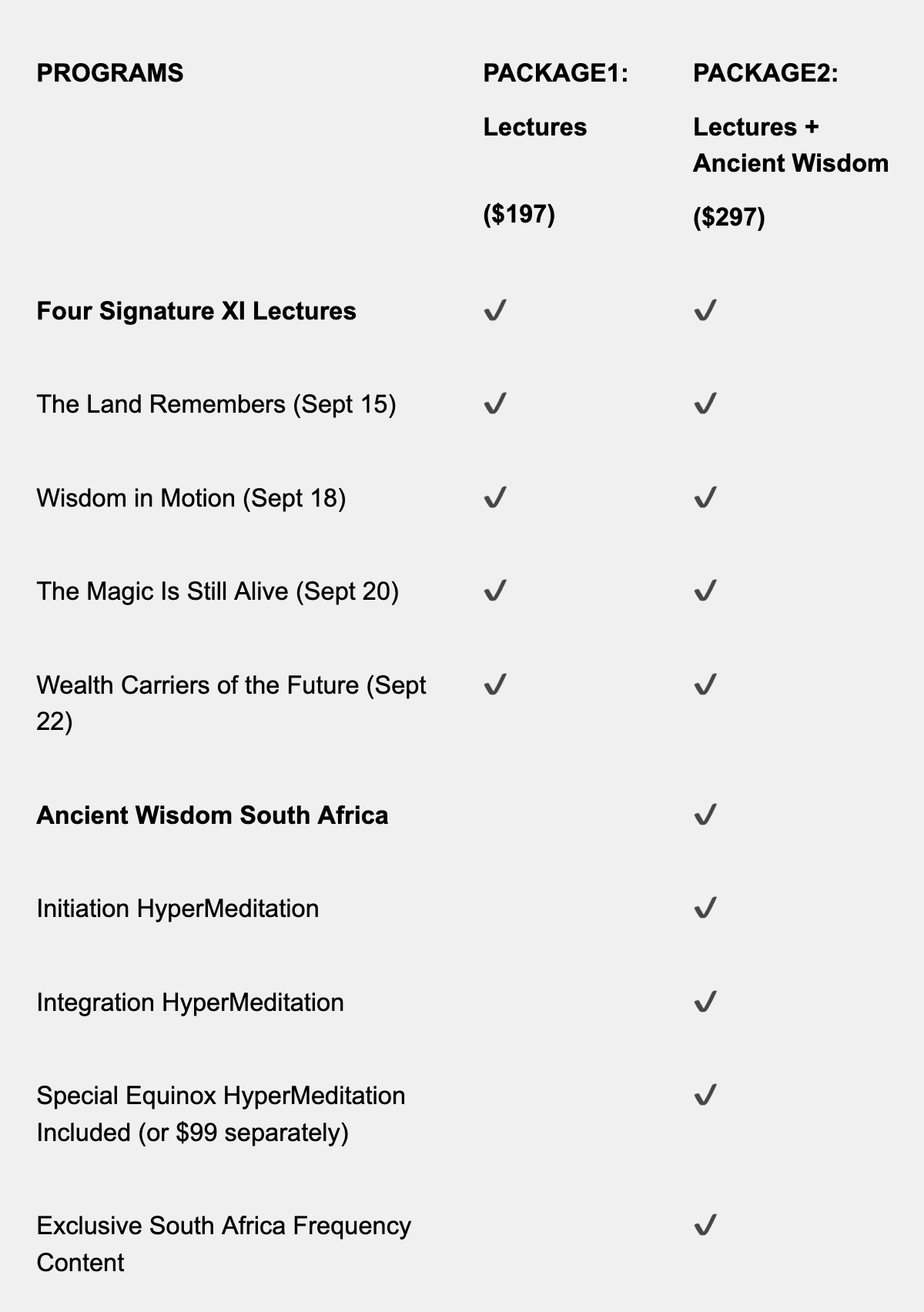
Task: Click the PACKAGE1 column heading
Action: click(556, 73)
